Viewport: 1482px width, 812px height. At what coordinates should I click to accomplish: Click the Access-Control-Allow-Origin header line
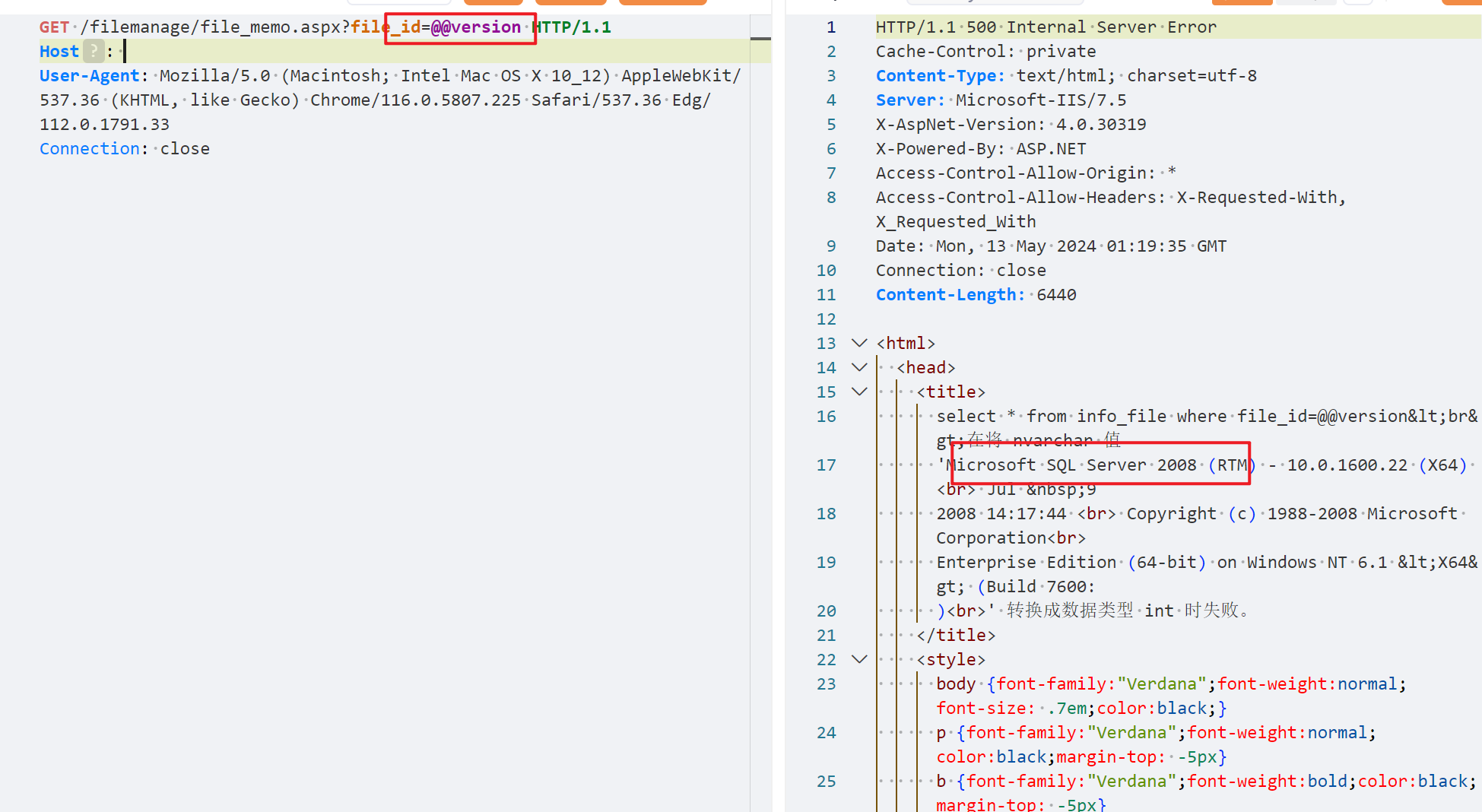coord(1027,173)
